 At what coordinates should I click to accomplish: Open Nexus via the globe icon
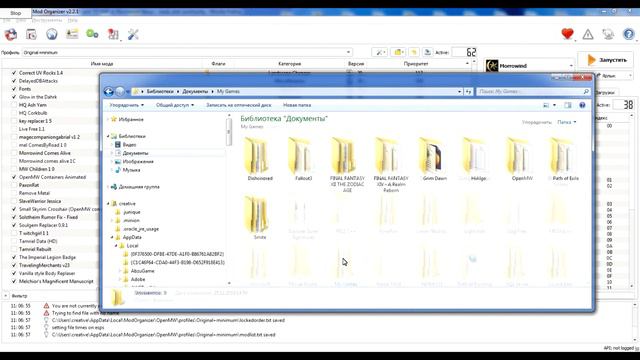[x=52, y=35]
